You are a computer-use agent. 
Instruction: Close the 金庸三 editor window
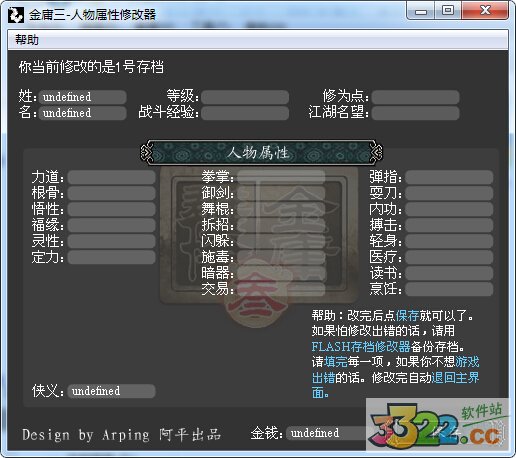(x=485, y=11)
